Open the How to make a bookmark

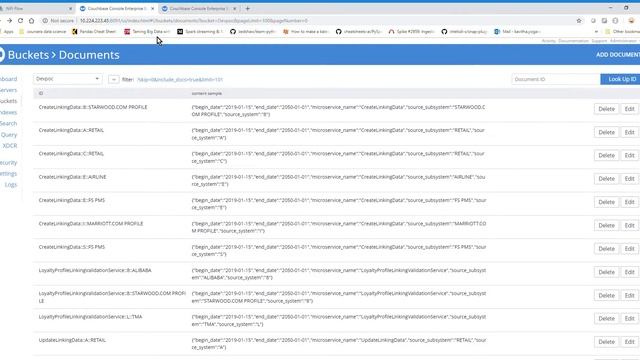[x=306, y=31]
